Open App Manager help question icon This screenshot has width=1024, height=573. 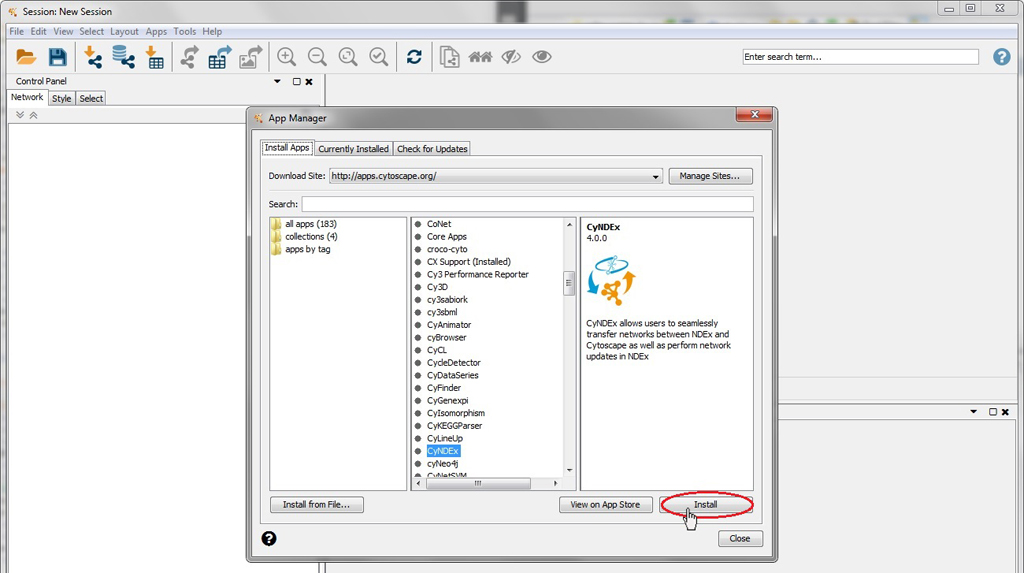(x=269, y=538)
